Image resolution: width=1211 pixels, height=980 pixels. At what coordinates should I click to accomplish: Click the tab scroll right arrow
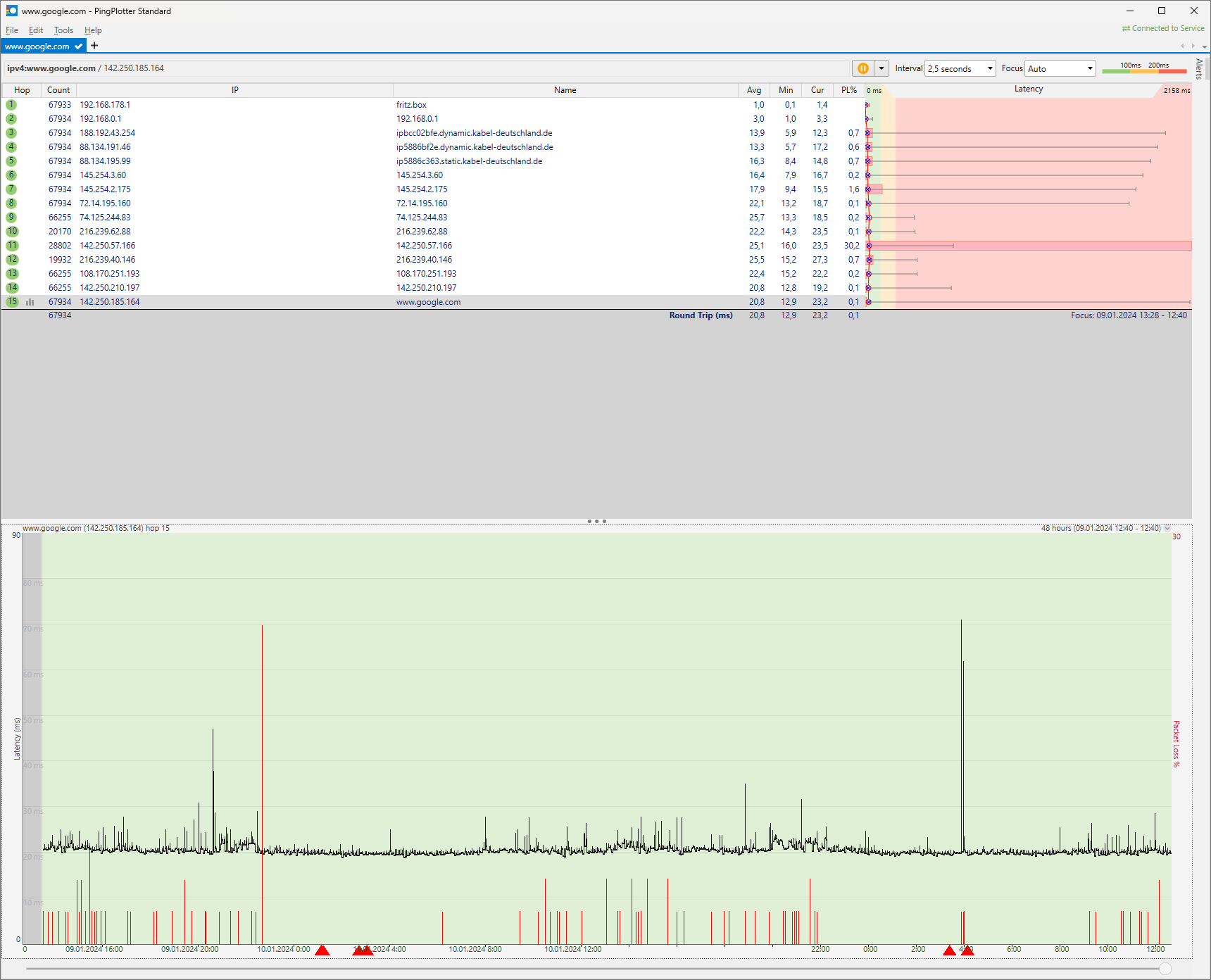1193,46
